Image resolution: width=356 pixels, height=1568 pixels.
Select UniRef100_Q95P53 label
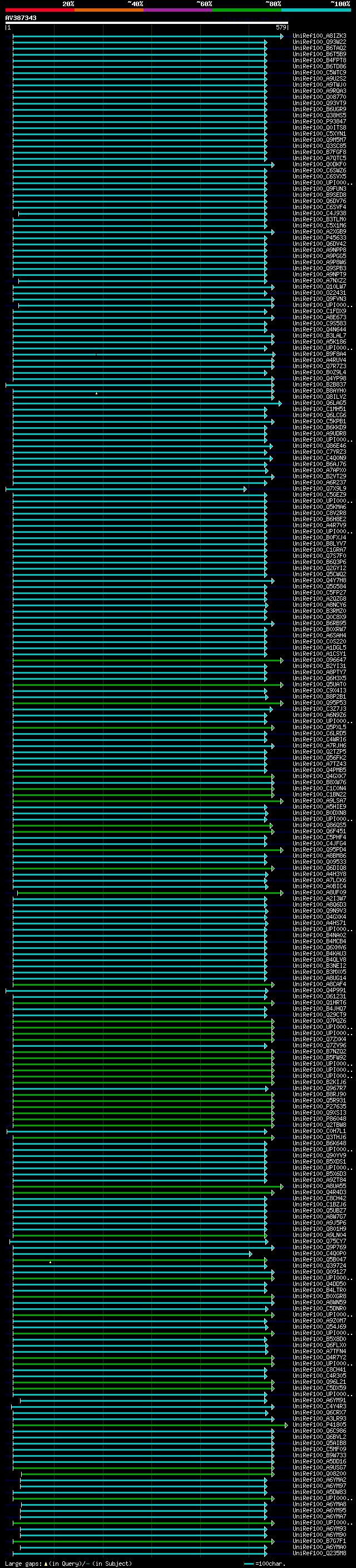tap(319, 703)
